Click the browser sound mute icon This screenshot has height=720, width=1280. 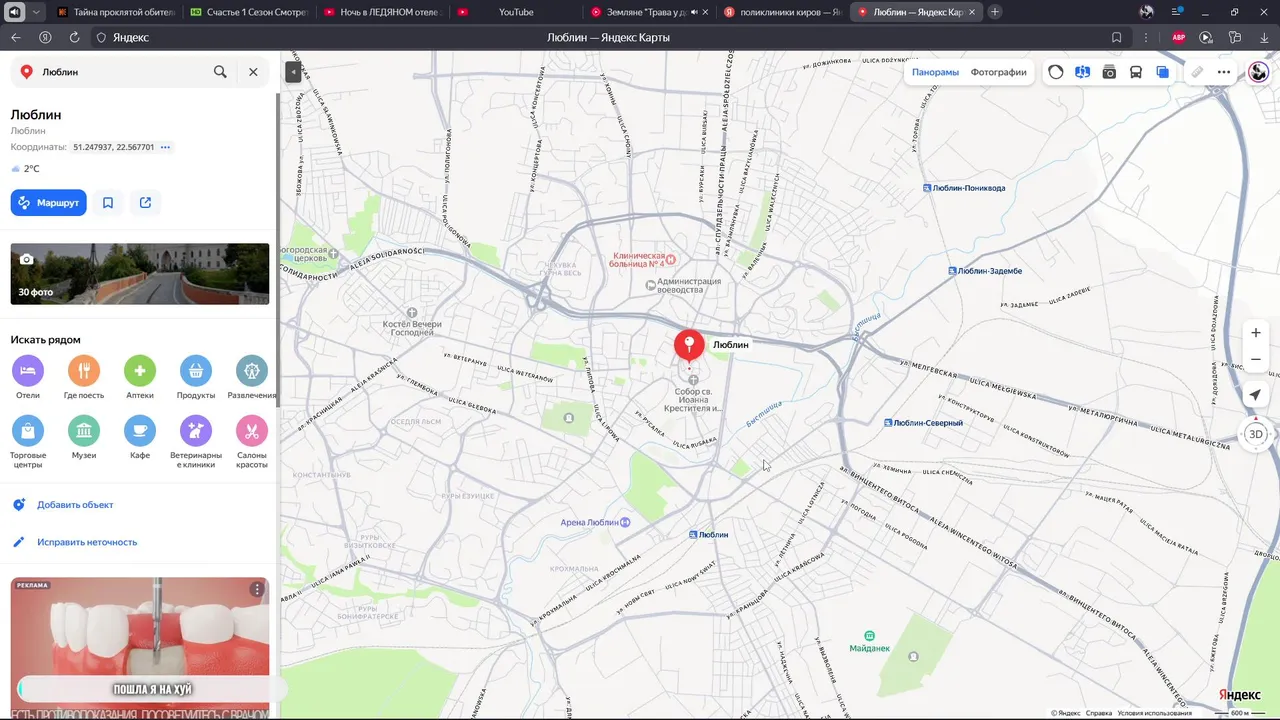click(15, 12)
